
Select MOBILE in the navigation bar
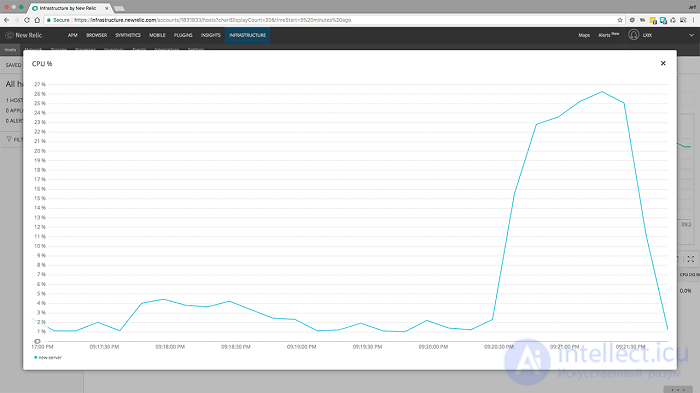[157, 35]
